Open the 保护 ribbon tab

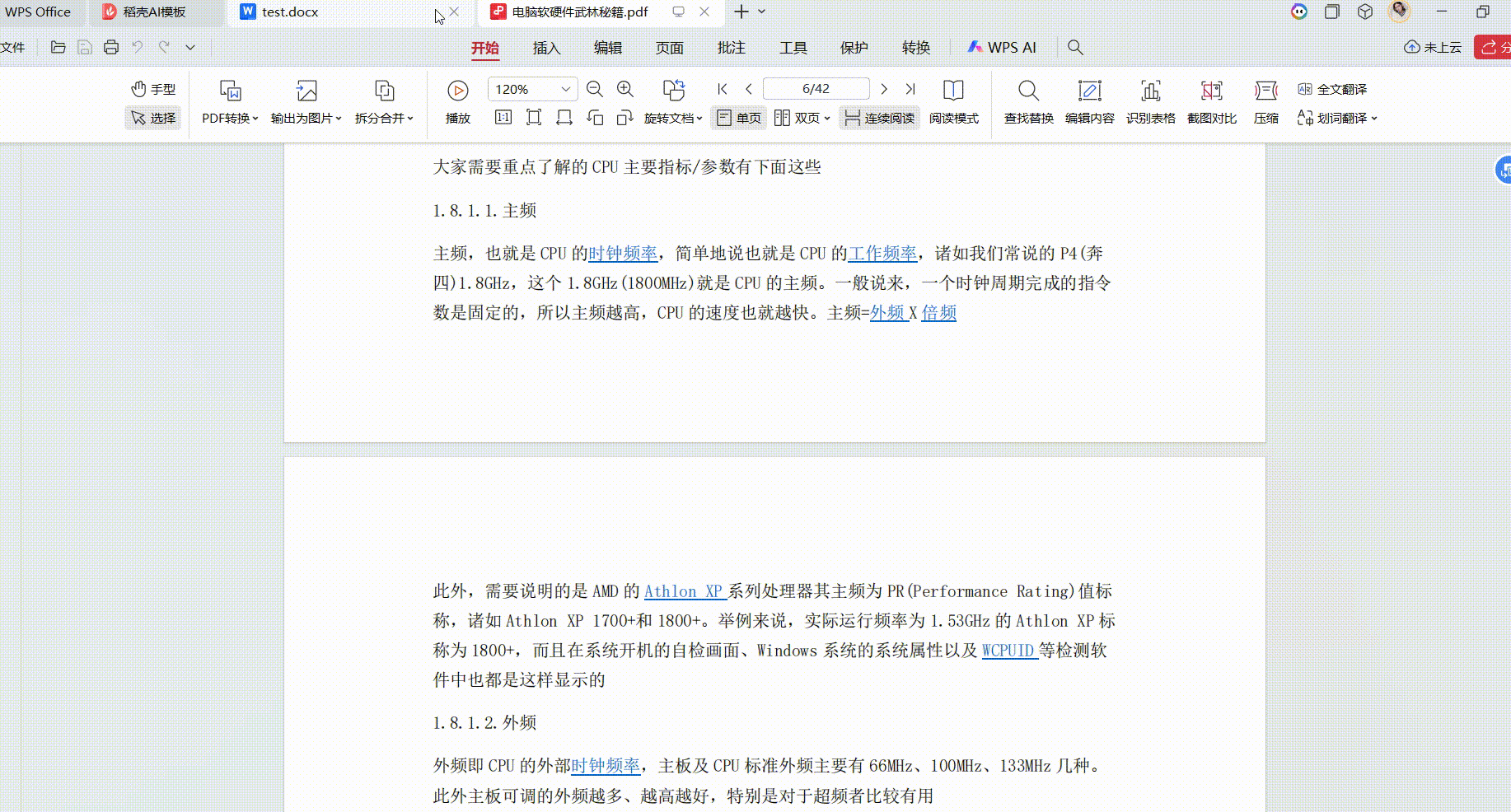click(854, 48)
